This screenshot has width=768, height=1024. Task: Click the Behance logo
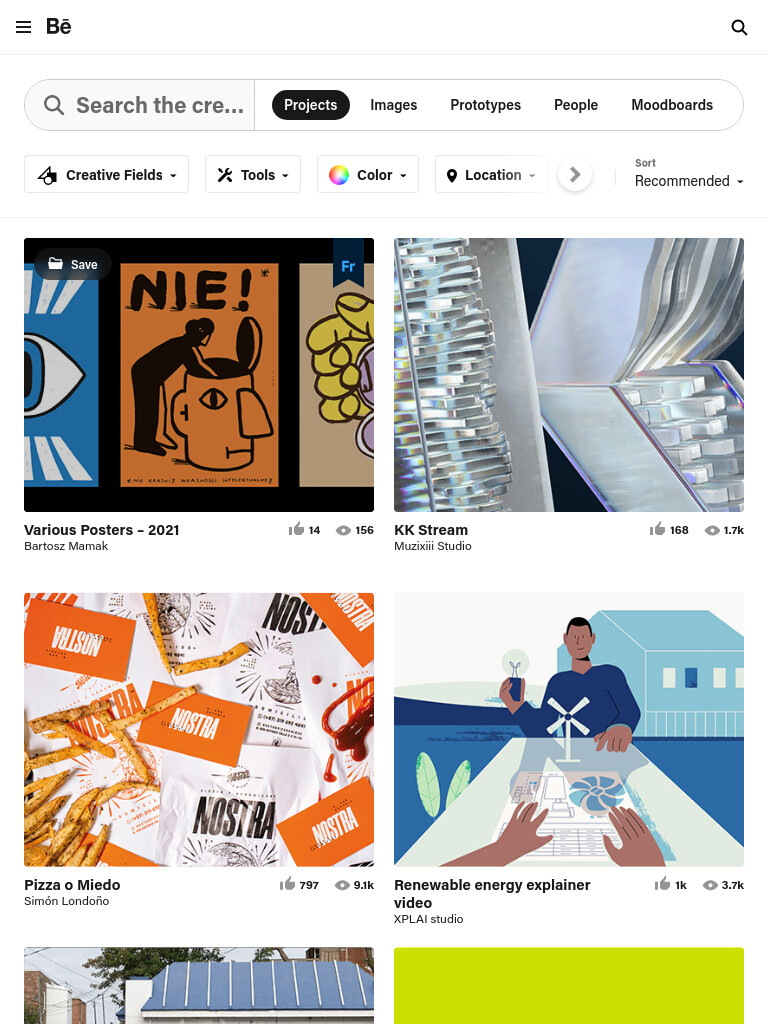tap(59, 27)
